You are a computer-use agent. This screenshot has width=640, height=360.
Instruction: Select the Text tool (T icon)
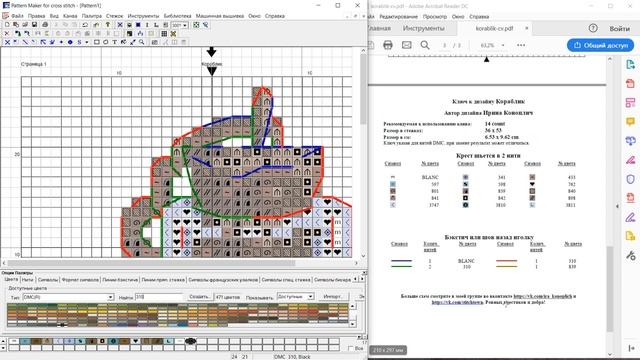115,42
